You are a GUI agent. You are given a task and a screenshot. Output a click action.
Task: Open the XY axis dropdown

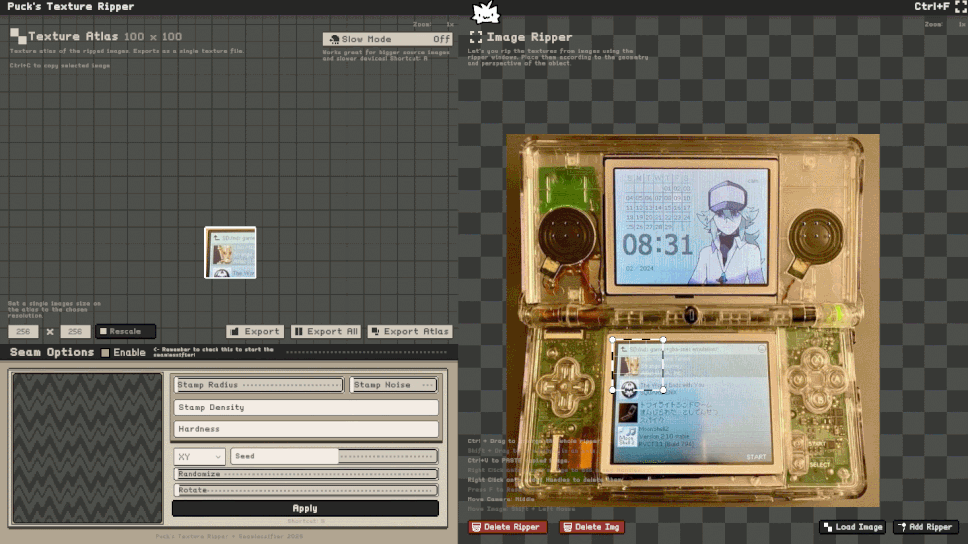coord(199,456)
